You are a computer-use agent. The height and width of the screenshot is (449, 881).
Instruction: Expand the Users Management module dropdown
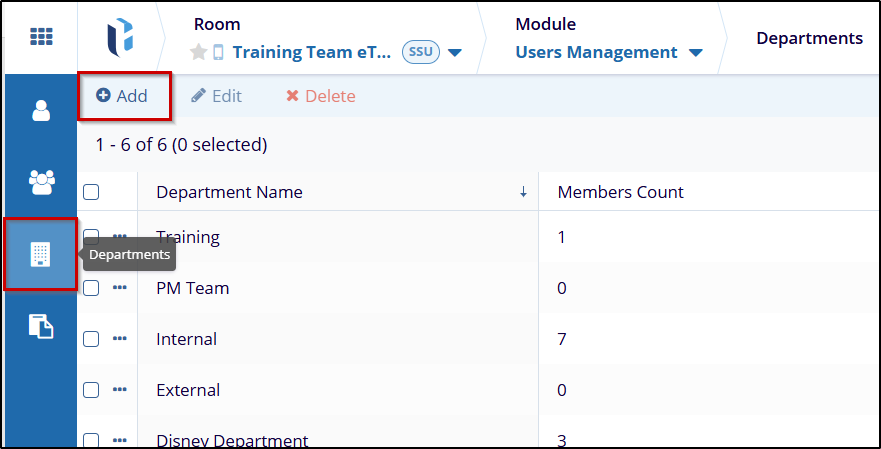[696, 53]
